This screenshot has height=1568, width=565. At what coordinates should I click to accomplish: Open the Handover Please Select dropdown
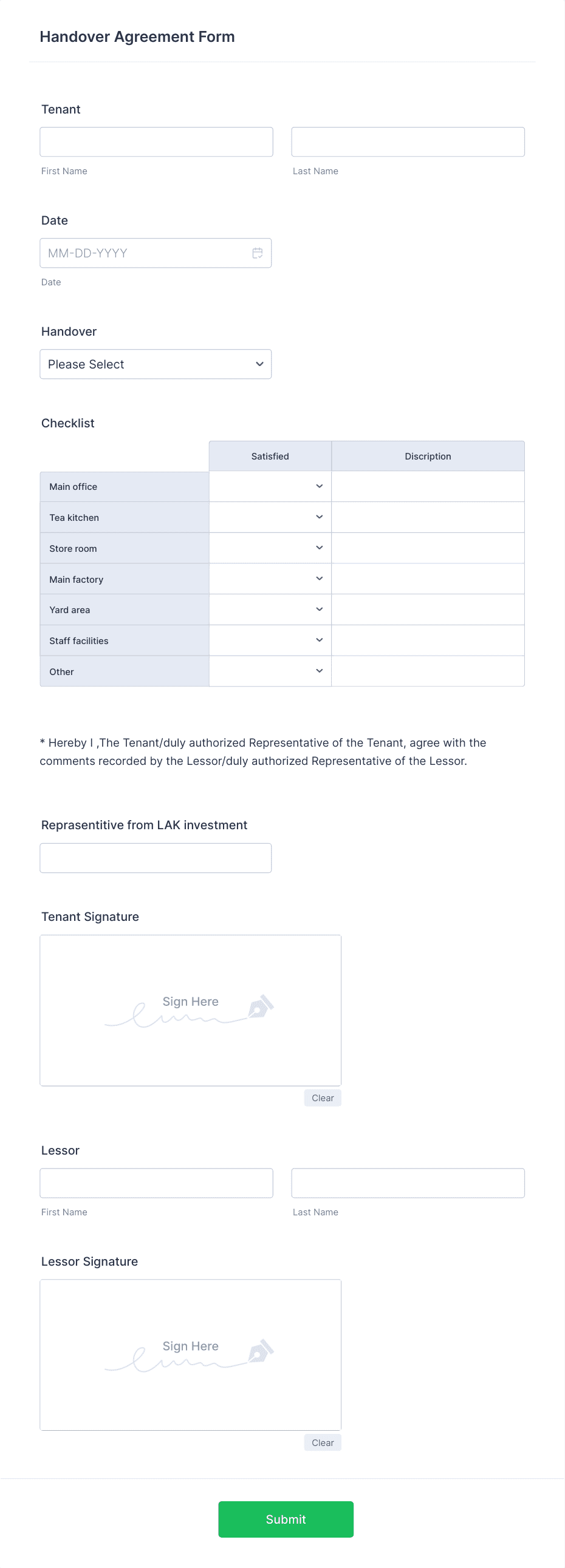click(x=156, y=364)
